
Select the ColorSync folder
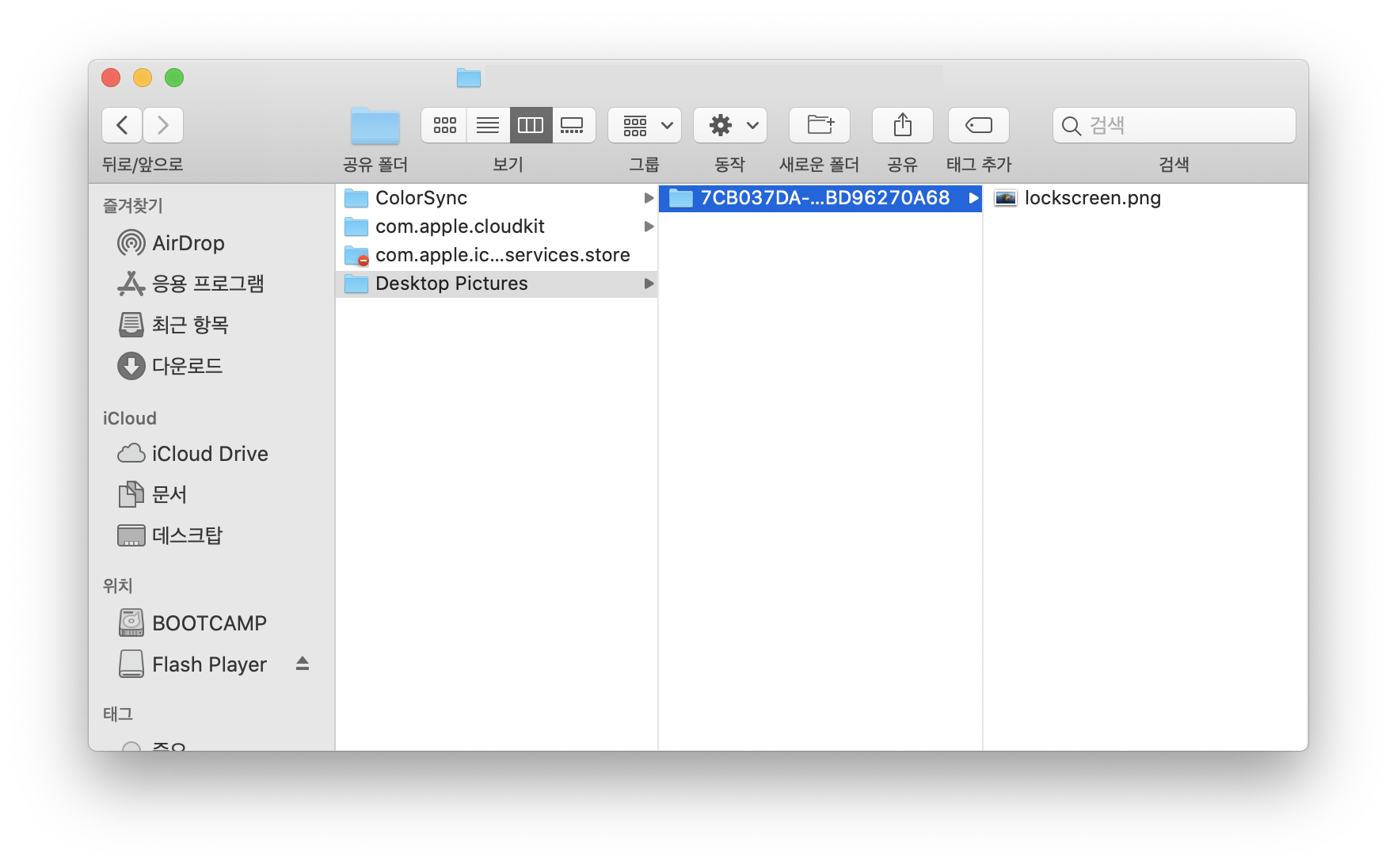(x=497, y=198)
